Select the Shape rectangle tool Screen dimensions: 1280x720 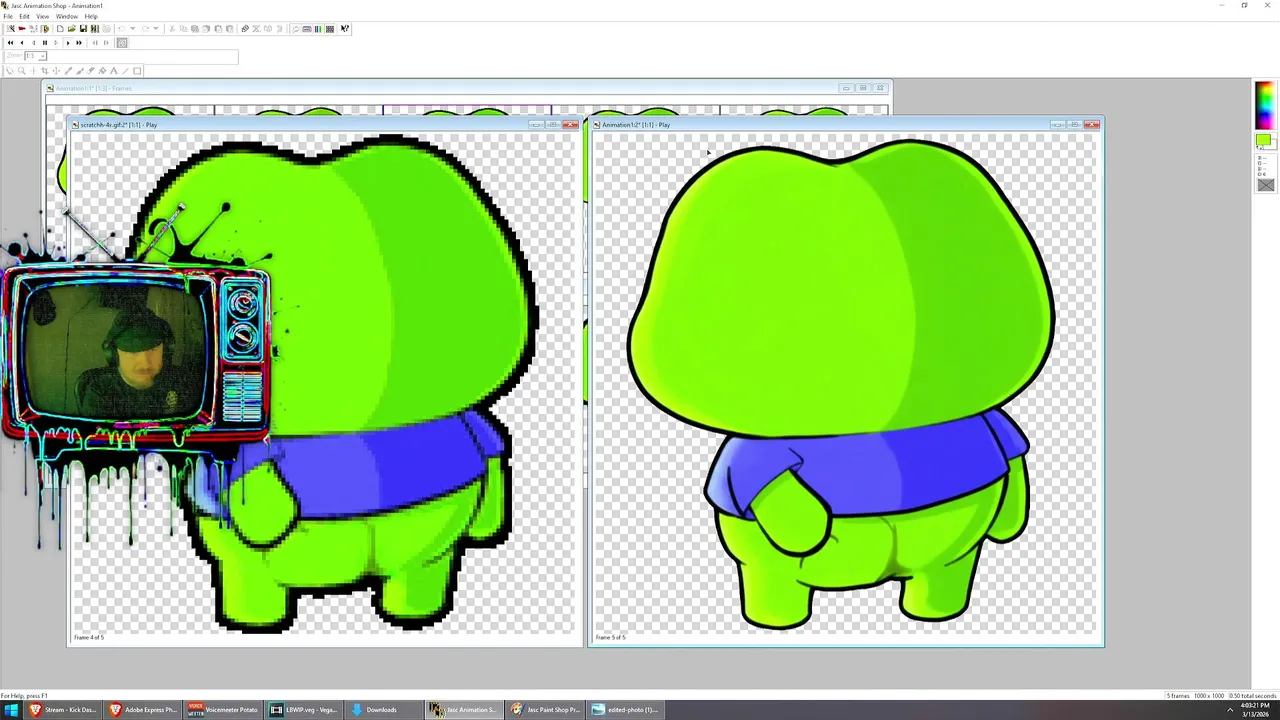click(x=137, y=71)
